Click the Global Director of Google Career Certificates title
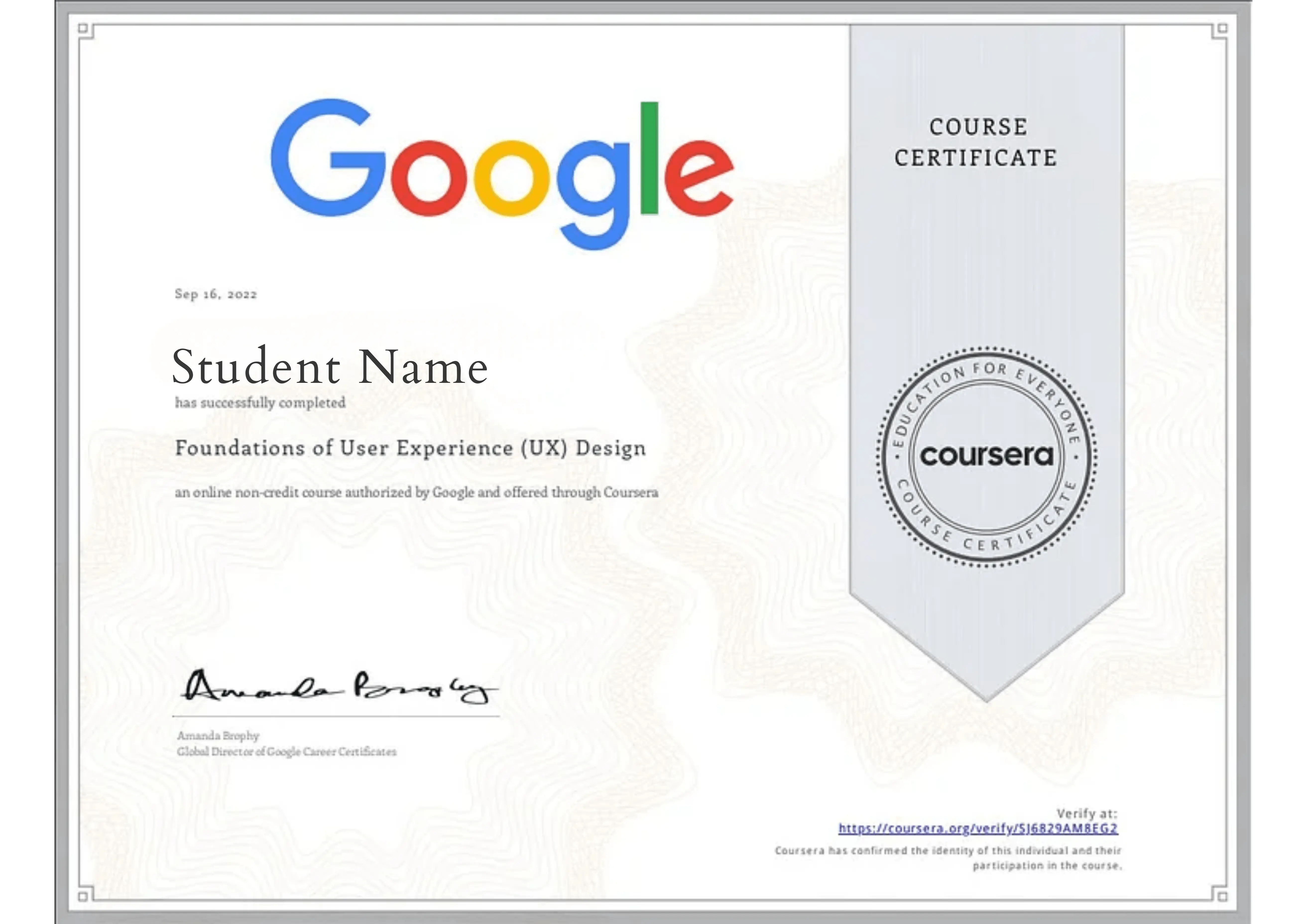 [286, 751]
